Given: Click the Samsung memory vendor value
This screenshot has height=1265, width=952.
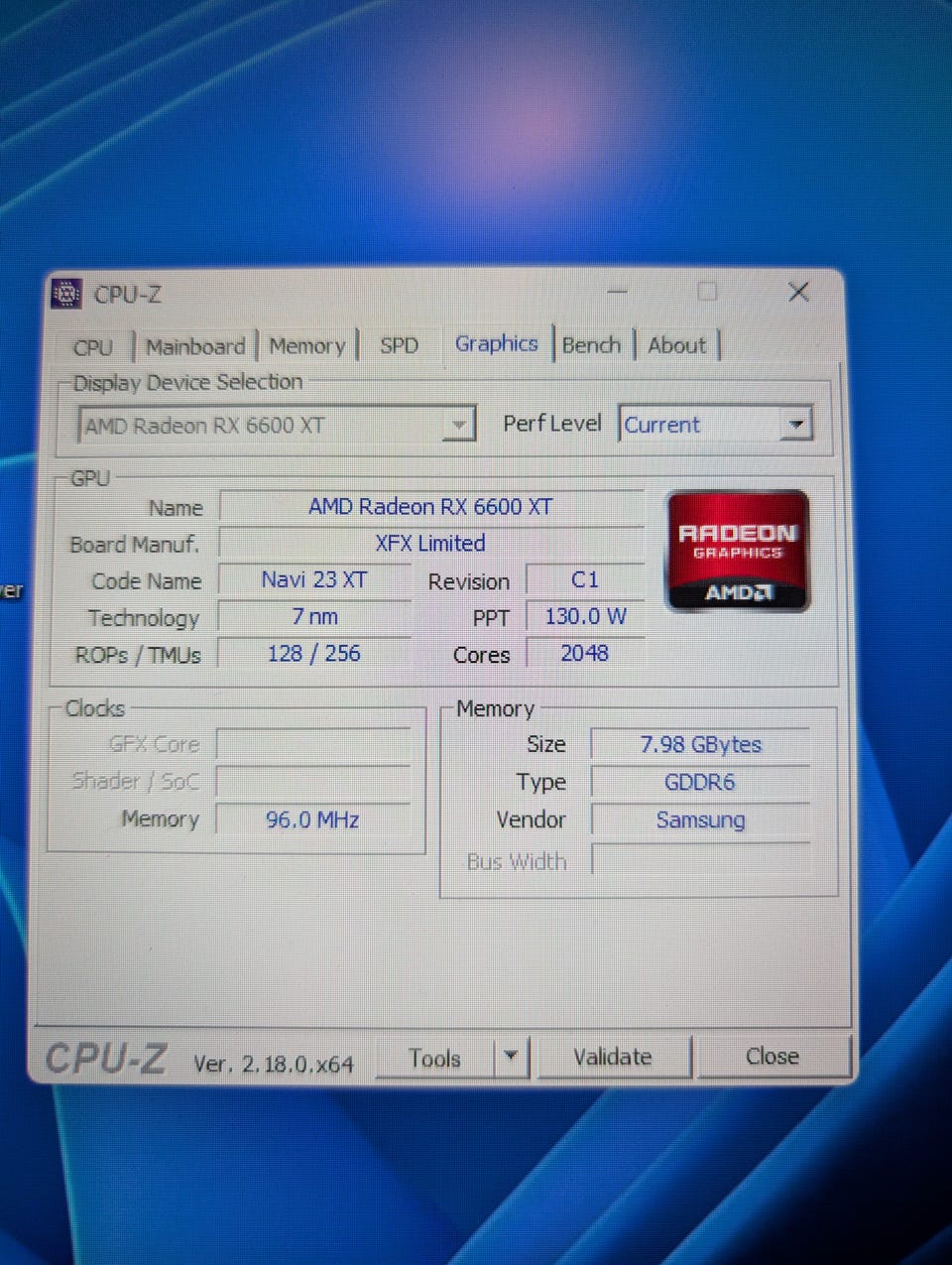Looking at the screenshot, I should tap(700, 821).
